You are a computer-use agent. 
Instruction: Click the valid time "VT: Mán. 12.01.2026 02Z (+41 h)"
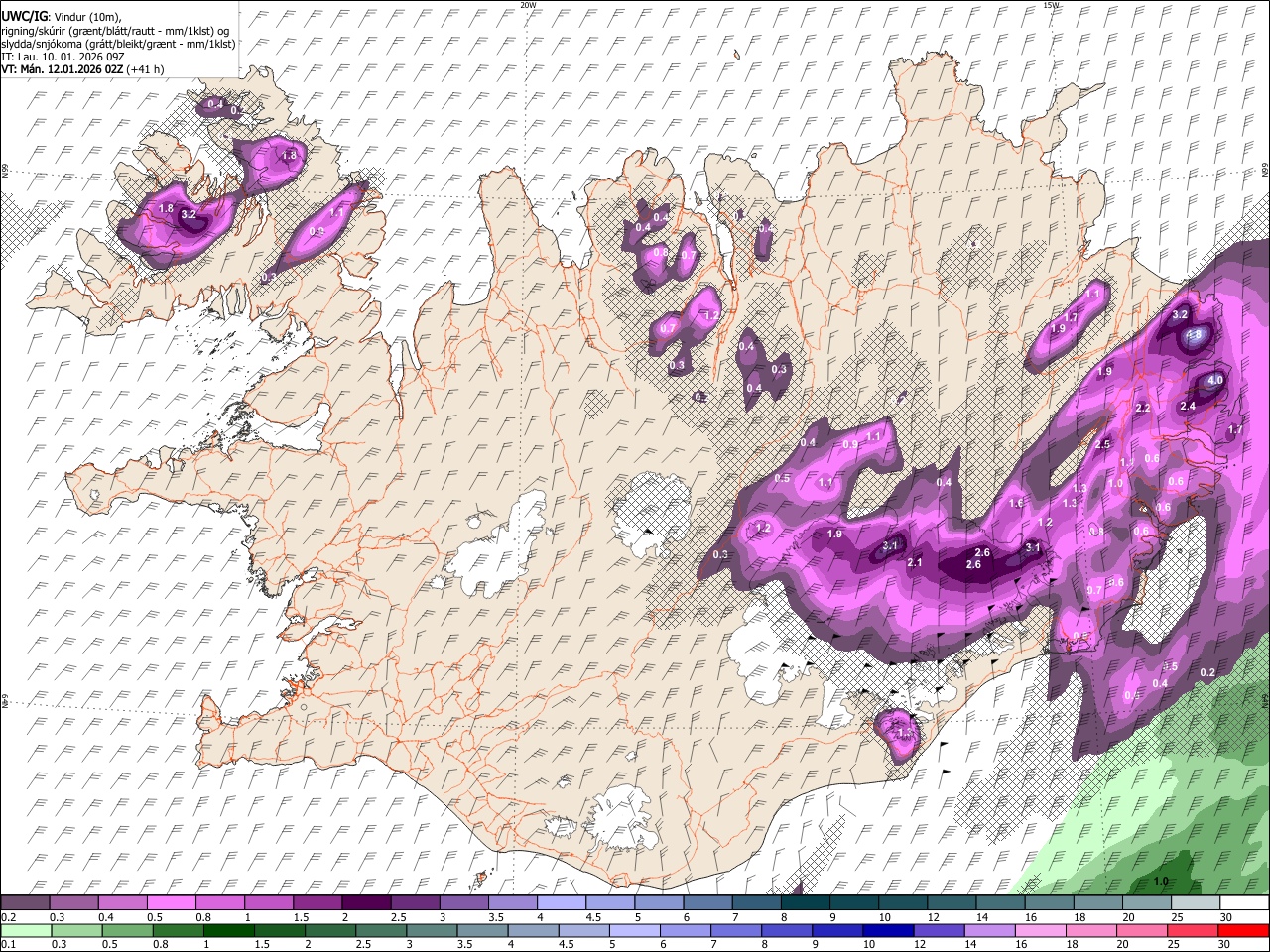pyautogui.click(x=82, y=69)
